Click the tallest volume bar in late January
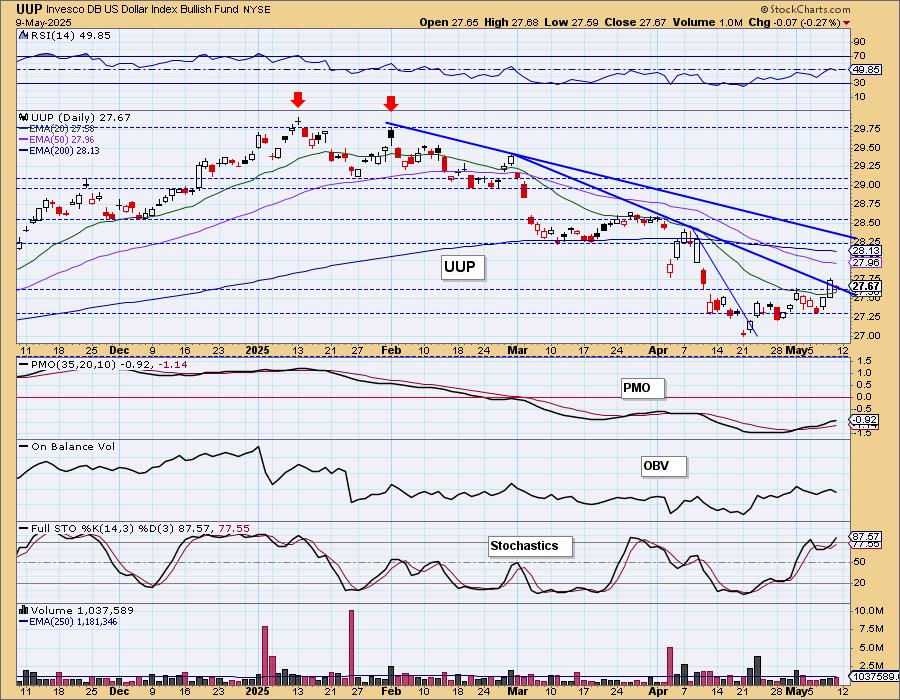The width and height of the screenshot is (900, 700). coord(351,647)
